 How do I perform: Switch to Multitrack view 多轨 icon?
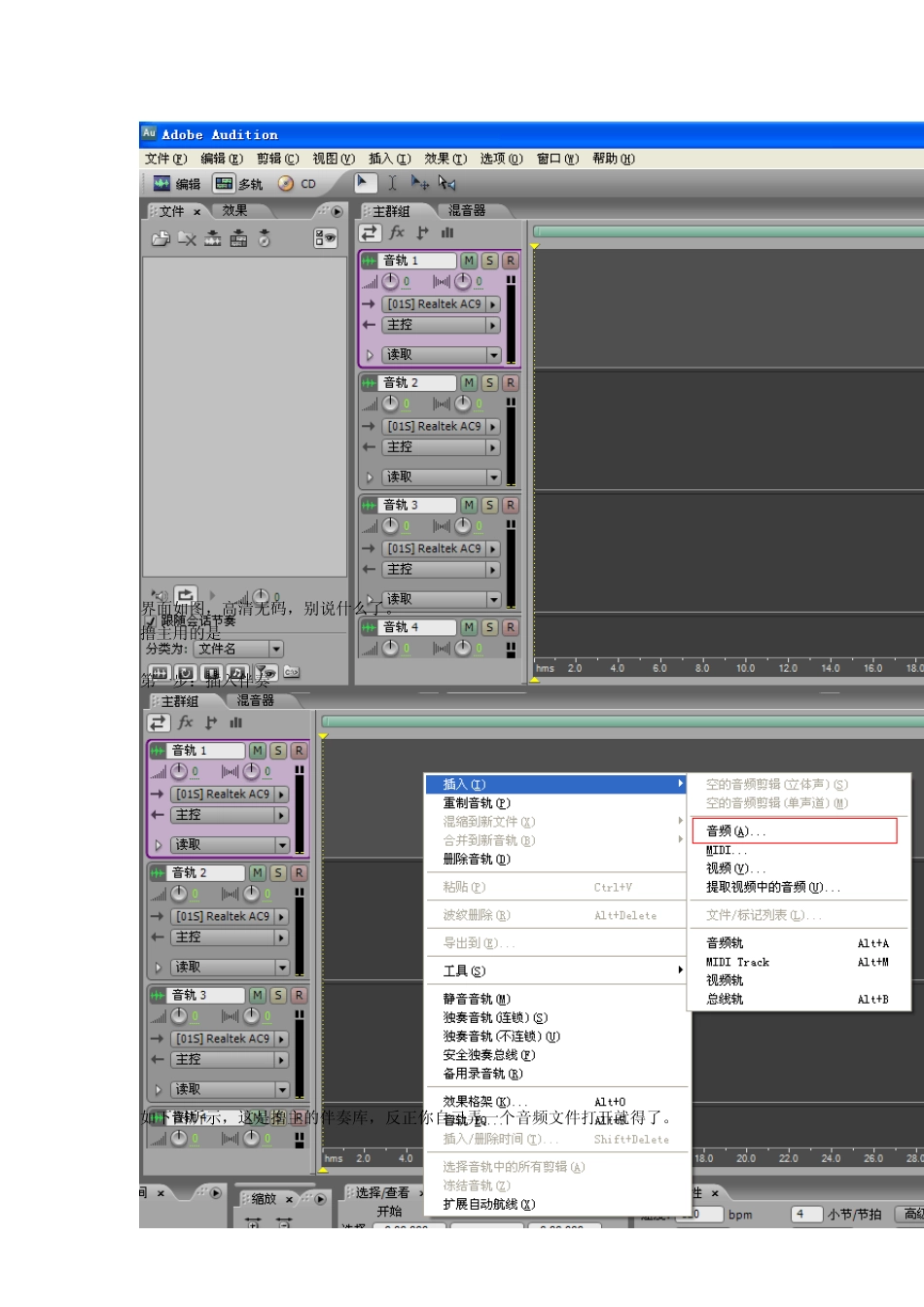(x=238, y=184)
